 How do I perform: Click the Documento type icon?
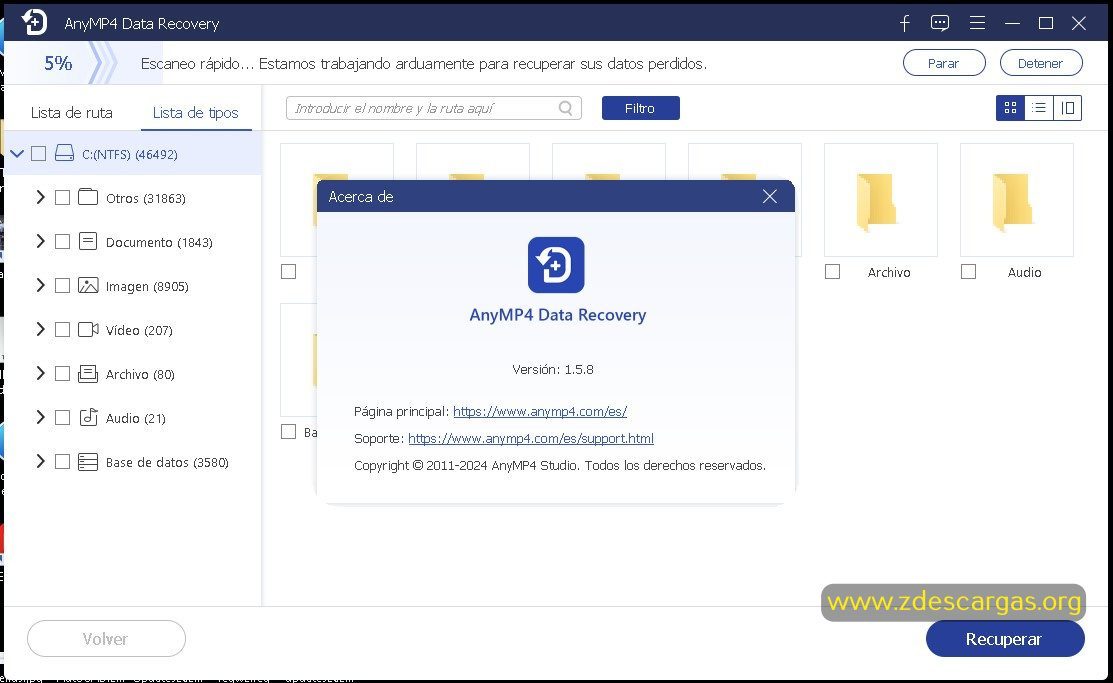coord(88,241)
